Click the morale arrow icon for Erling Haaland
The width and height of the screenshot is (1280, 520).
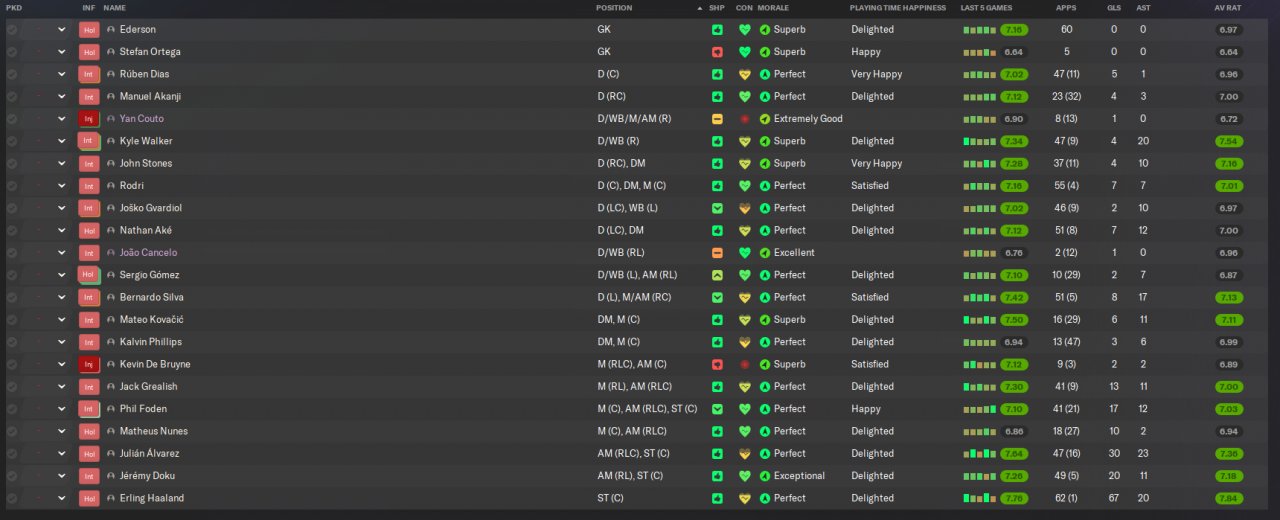click(765, 498)
